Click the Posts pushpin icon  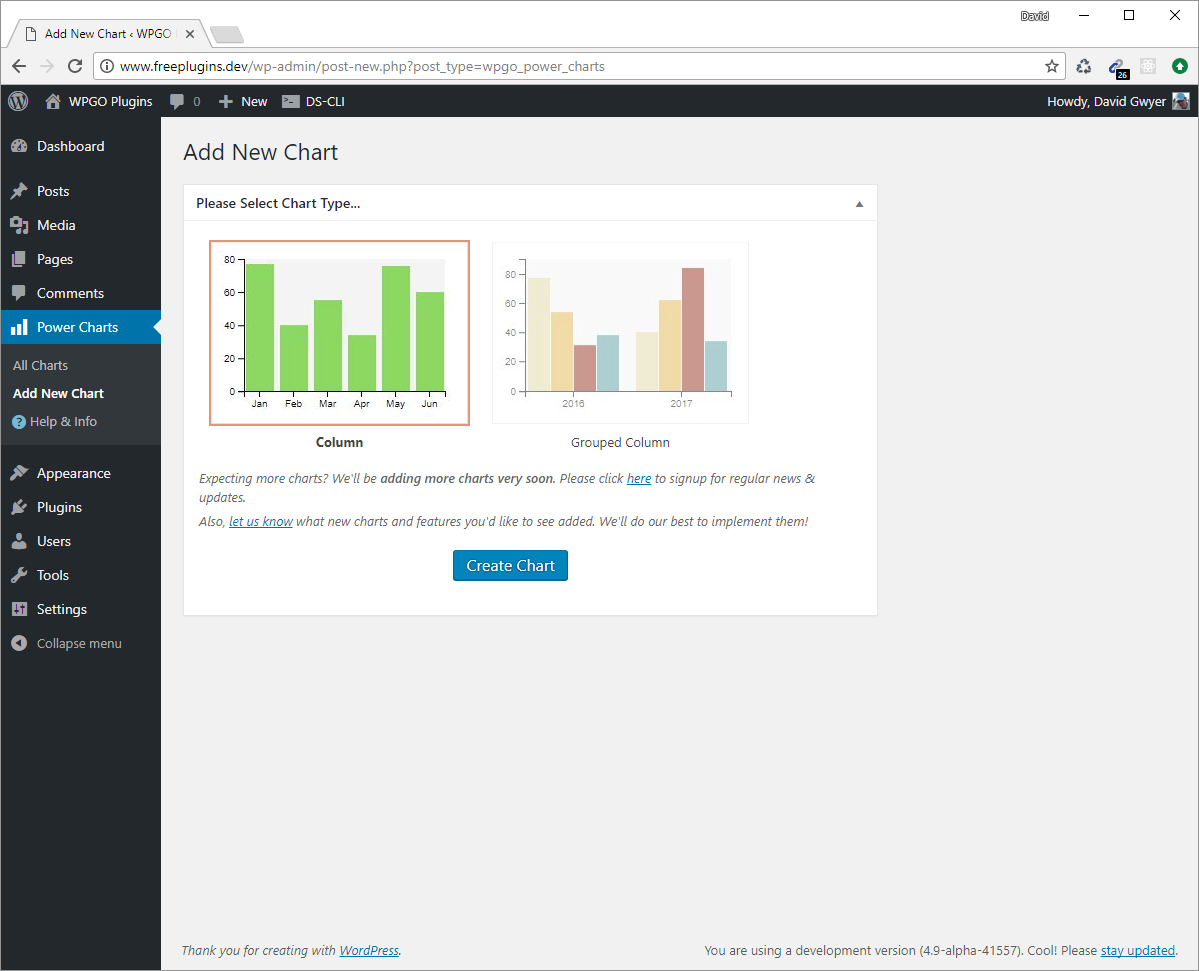[x=19, y=191]
